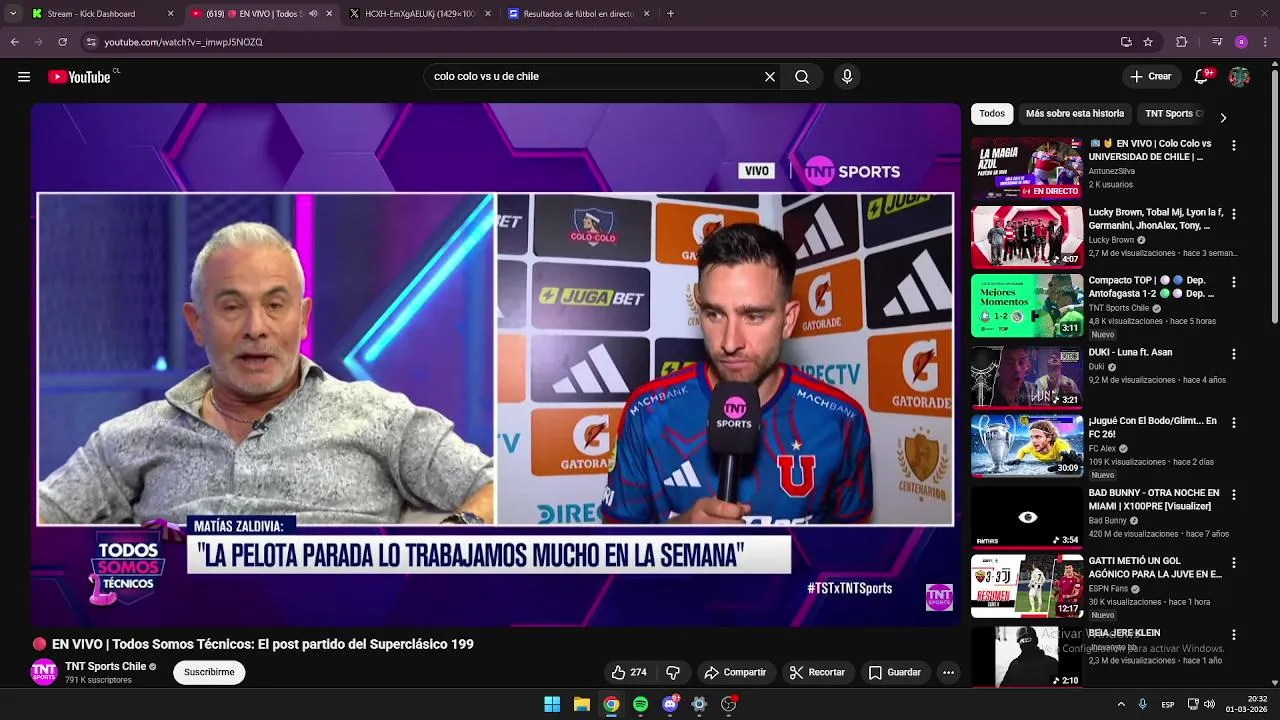Open a new Chrome tab
1280x720 pixels.
670,14
